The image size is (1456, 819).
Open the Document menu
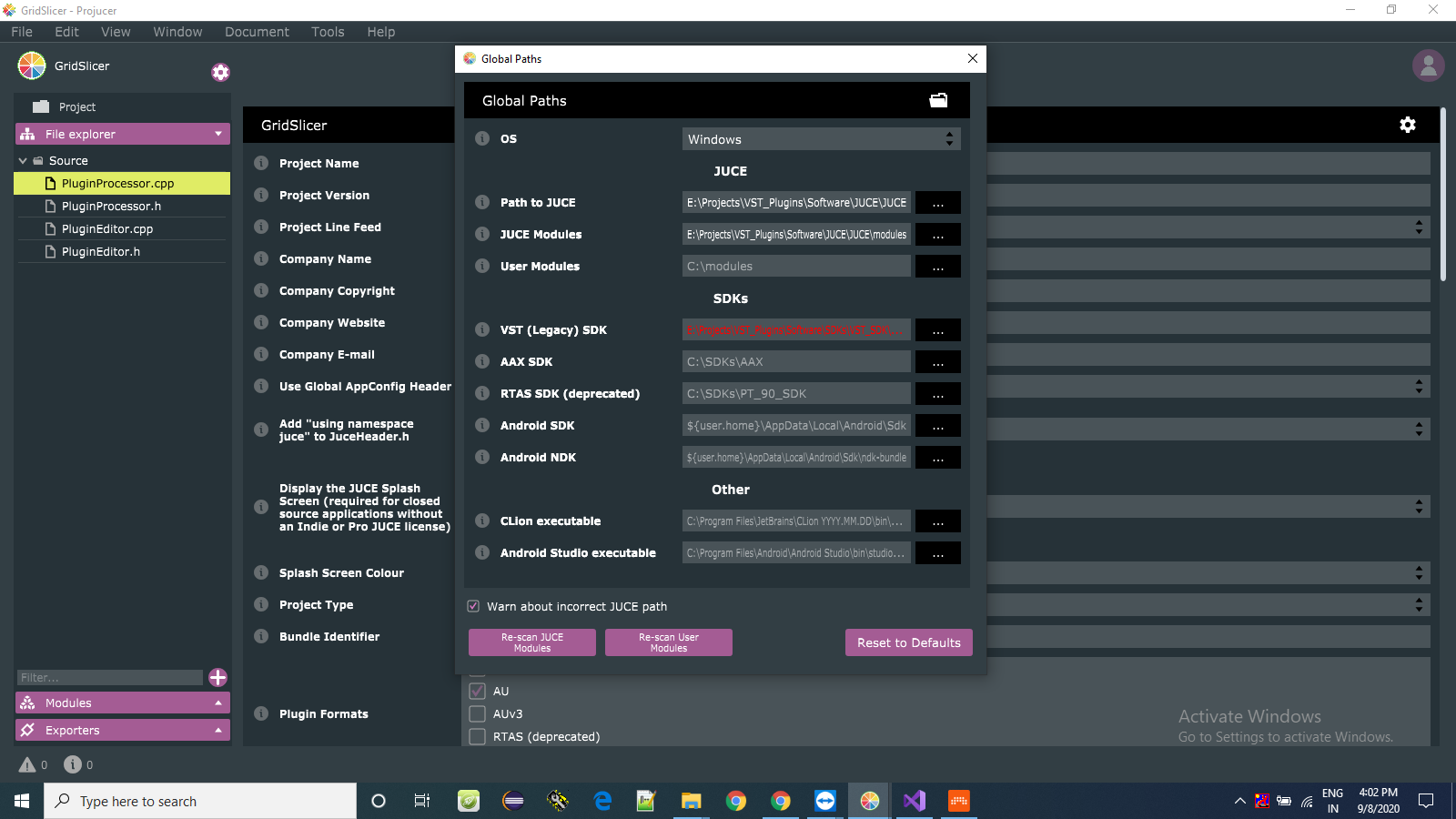257,32
